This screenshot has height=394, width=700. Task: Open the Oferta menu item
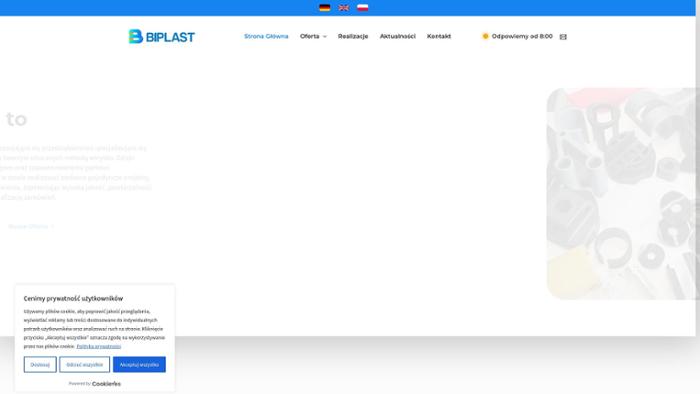pyautogui.click(x=309, y=36)
